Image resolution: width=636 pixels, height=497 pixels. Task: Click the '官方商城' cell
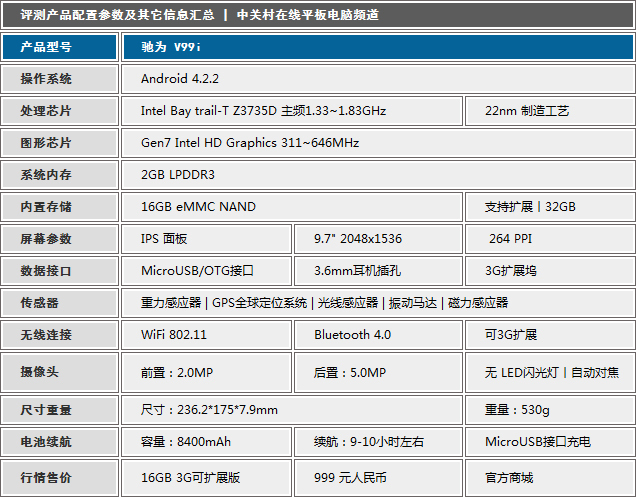[x=550, y=478]
